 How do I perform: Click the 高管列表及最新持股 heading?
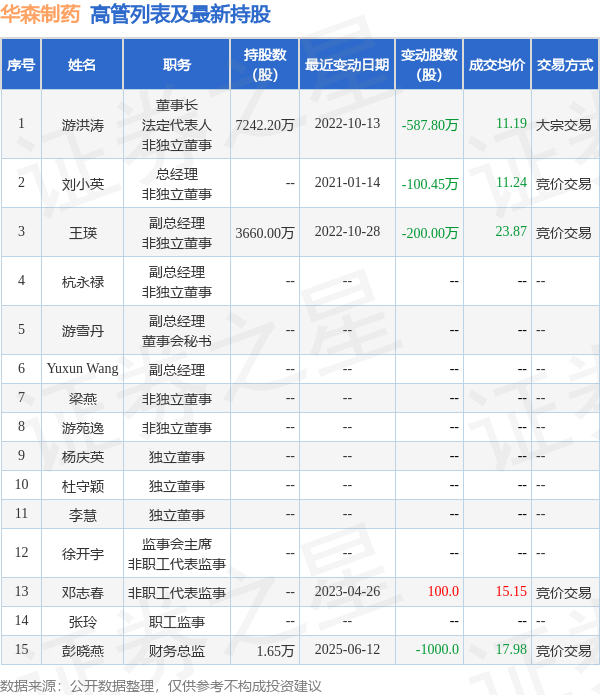tap(180, 14)
